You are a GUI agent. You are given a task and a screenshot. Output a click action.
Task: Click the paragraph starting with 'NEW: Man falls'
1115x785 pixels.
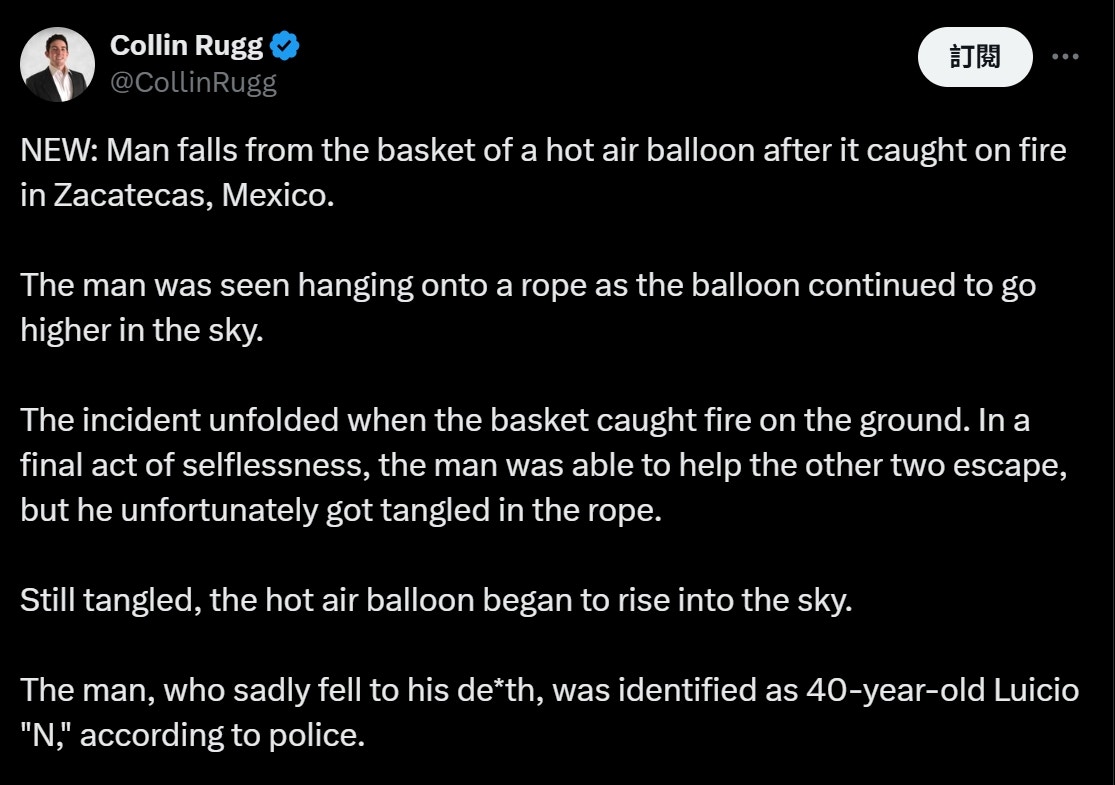(543, 173)
